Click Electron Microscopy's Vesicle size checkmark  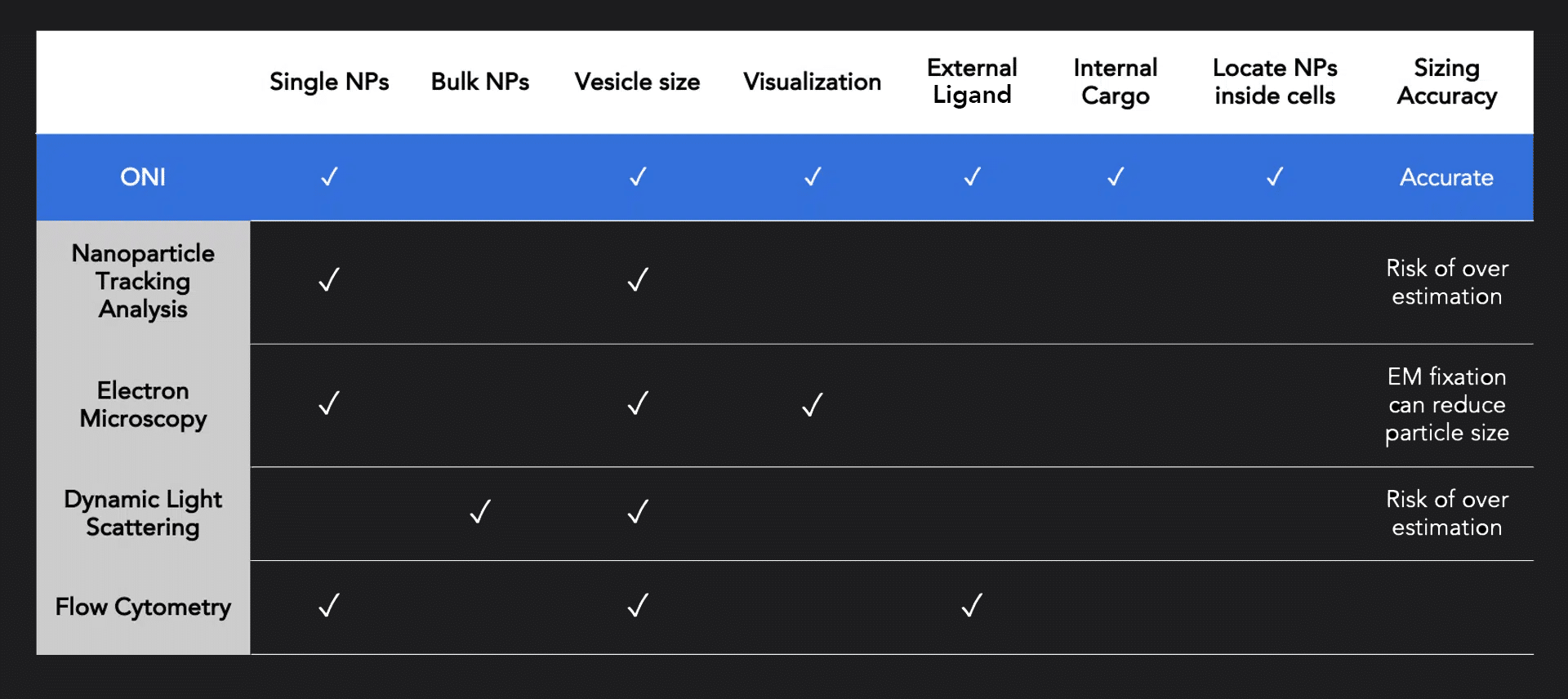click(638, 403)
